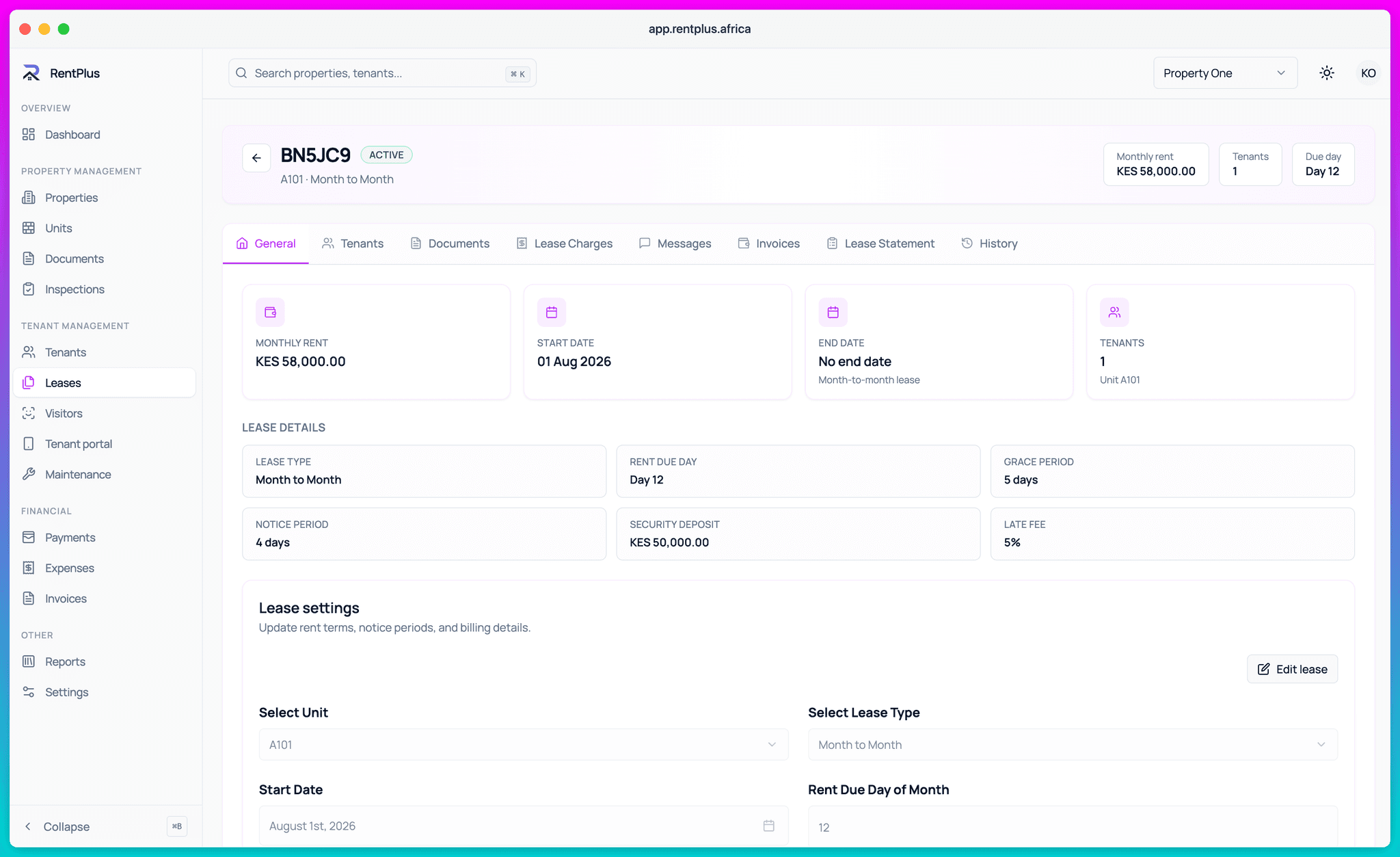Open KO user avatar menu

pos(1368,73)
